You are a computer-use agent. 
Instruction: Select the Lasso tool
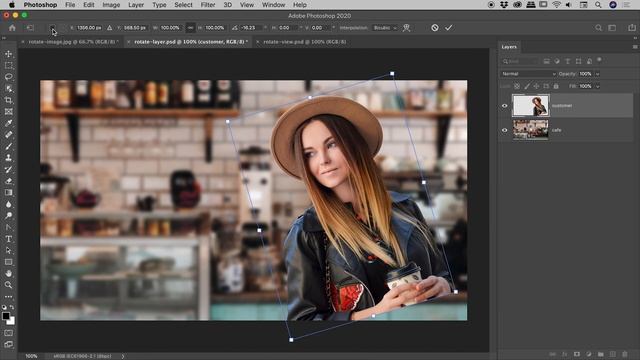click(x=8, y=77)
